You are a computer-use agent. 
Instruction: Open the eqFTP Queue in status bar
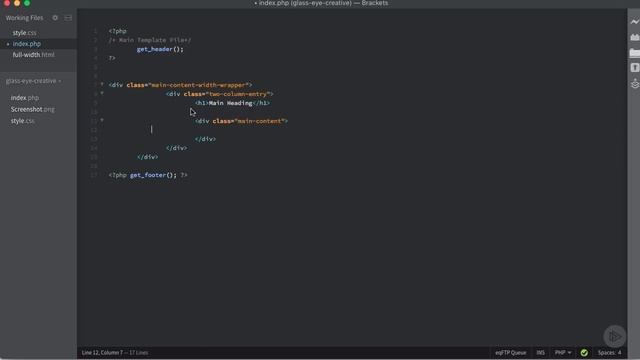(x=511, y=352)
